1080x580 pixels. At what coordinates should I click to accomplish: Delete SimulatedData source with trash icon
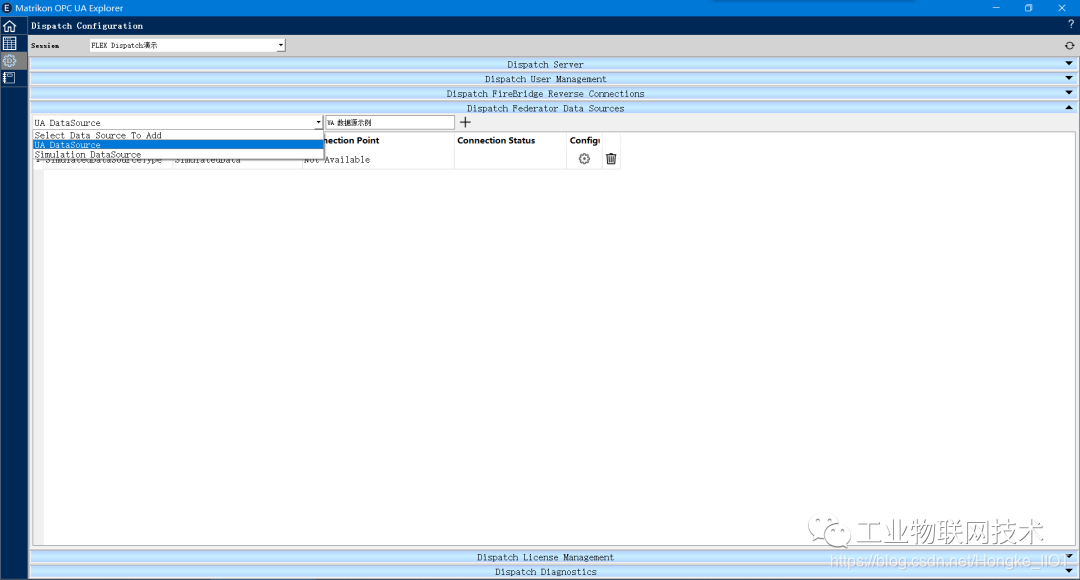pos(611,159)
